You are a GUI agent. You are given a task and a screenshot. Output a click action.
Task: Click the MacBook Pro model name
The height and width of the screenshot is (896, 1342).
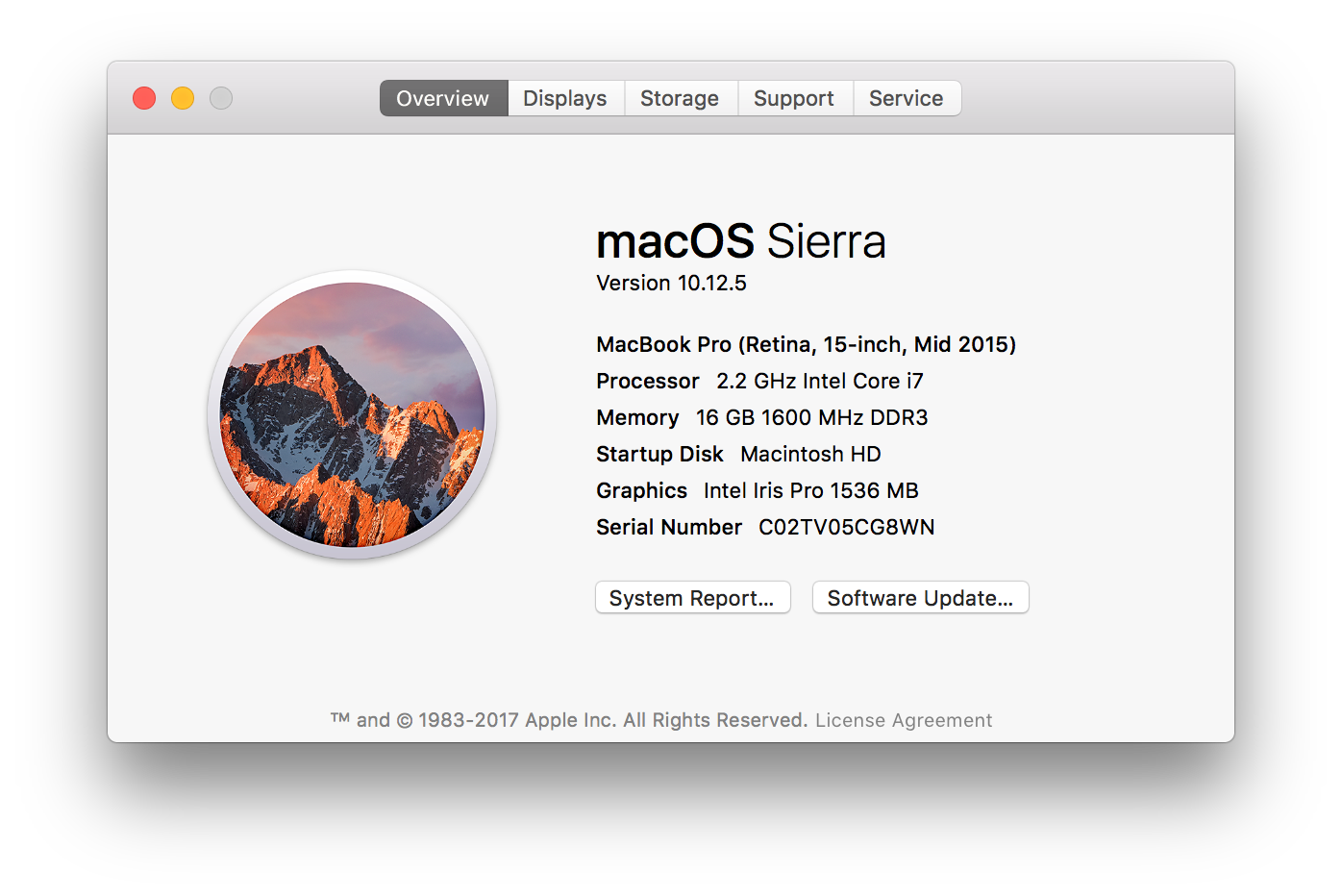806,344
